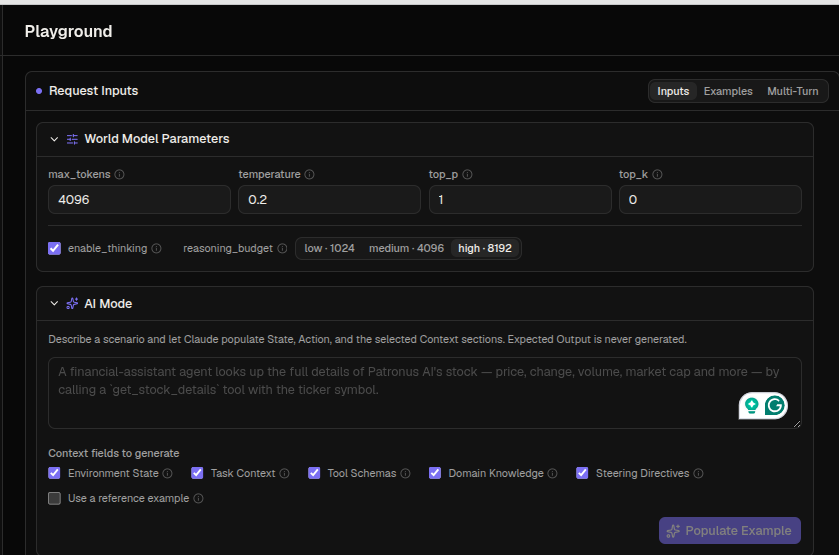Click the Domain Knowledge info icon
This screenshot has height=555, width=839.
[x=553, y=473]
